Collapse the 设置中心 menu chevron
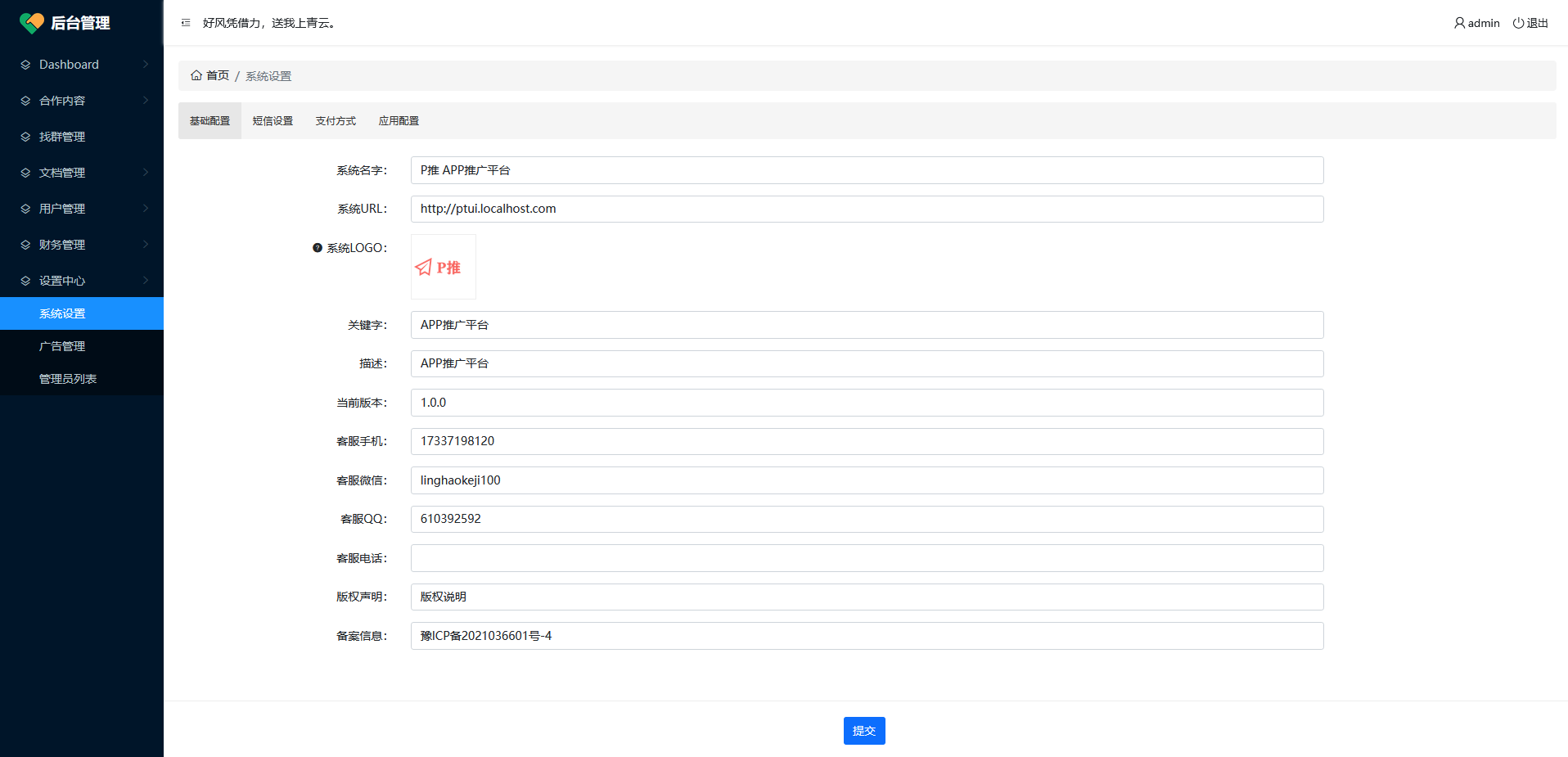This screenshot has width=1568, height=757. pos(146,281)
